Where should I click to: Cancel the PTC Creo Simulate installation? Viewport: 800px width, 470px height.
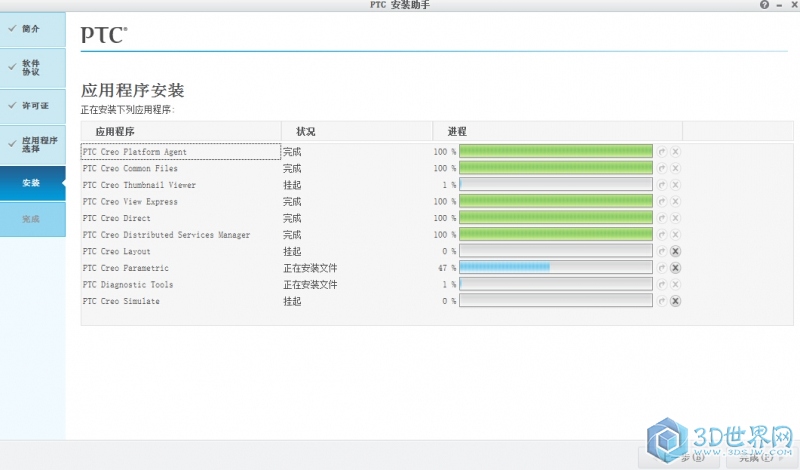point(676,301)
